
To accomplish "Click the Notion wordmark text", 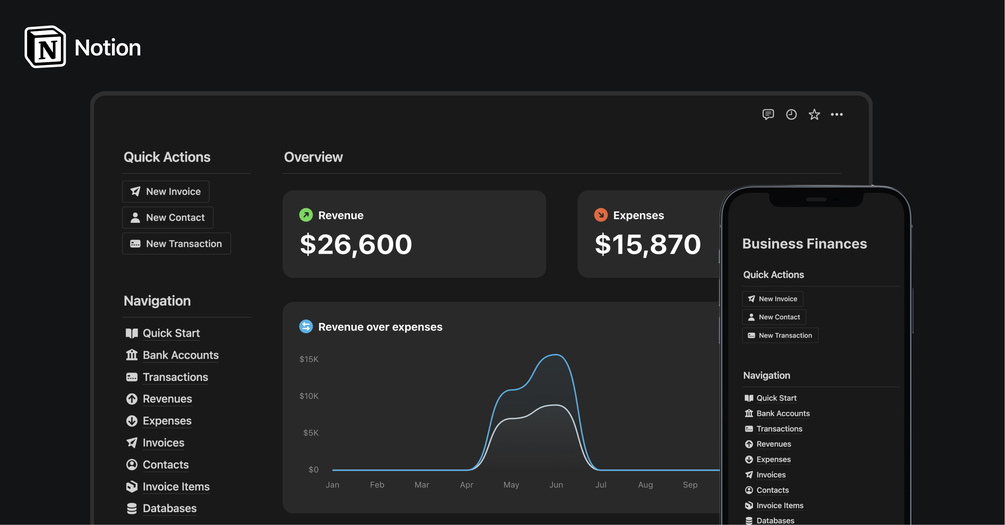I will (108, 47).
